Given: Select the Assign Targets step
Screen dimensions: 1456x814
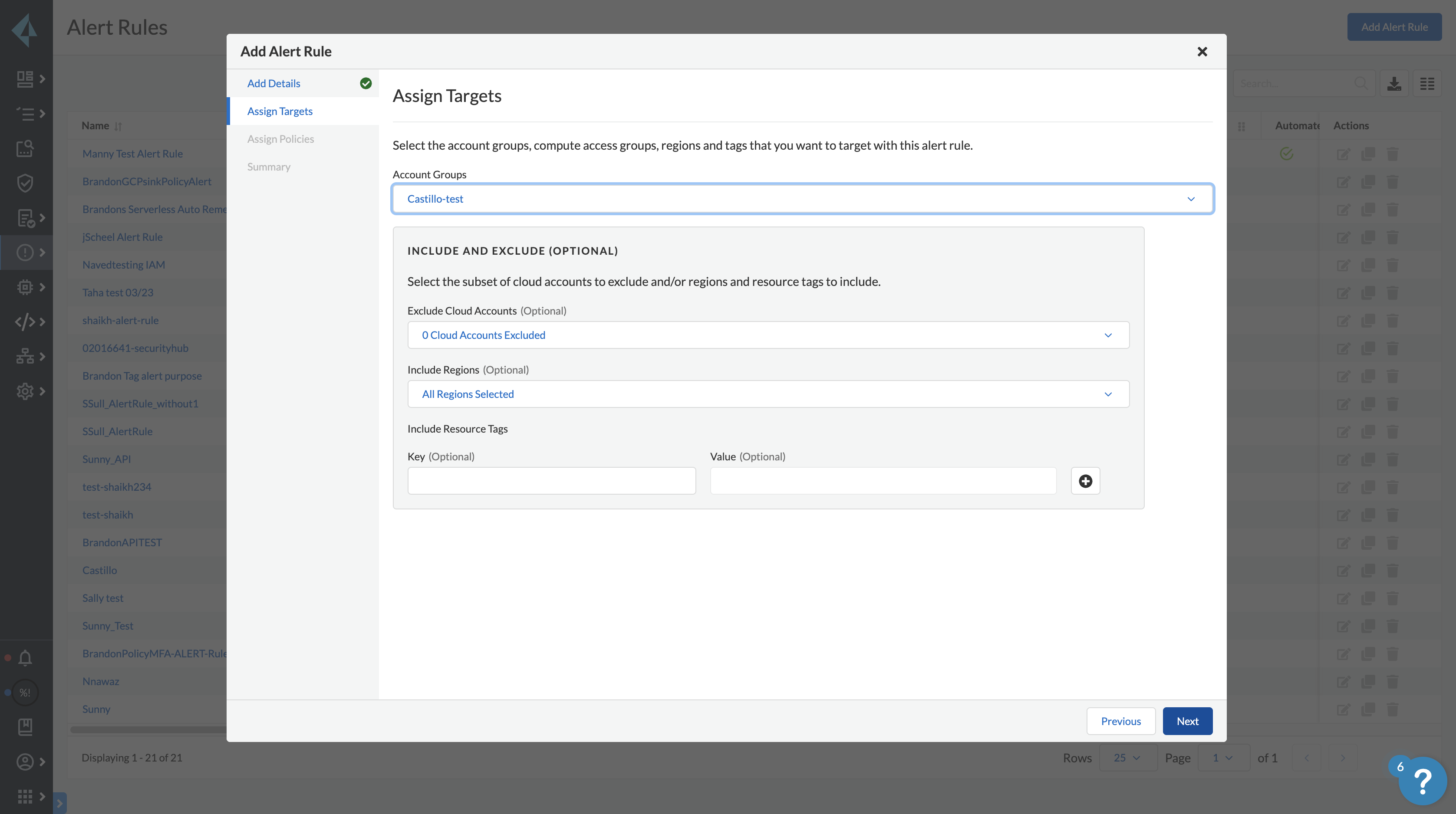Looking at the screenshot, I should 280,111.
